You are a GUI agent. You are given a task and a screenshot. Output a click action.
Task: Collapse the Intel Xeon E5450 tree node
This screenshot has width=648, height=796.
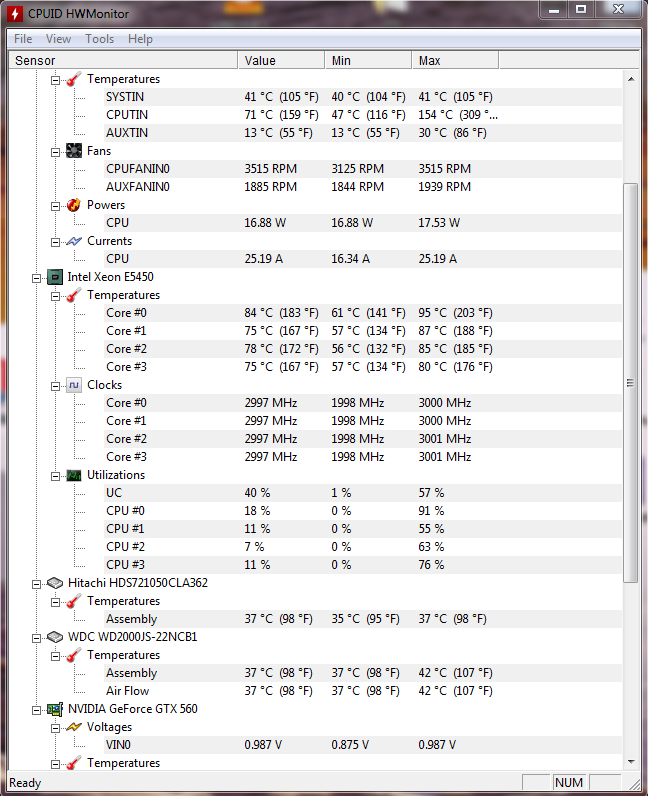click(37, 277)
